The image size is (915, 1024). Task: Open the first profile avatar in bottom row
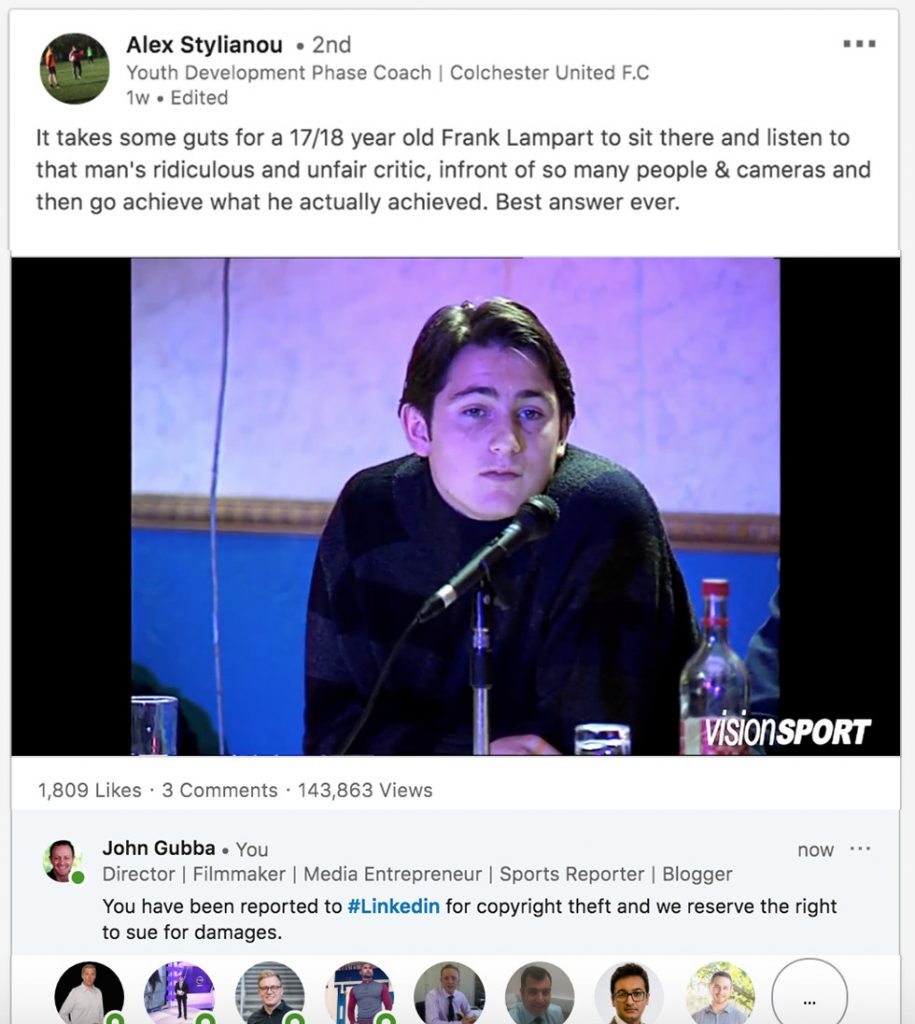click(x=89, y=993)
